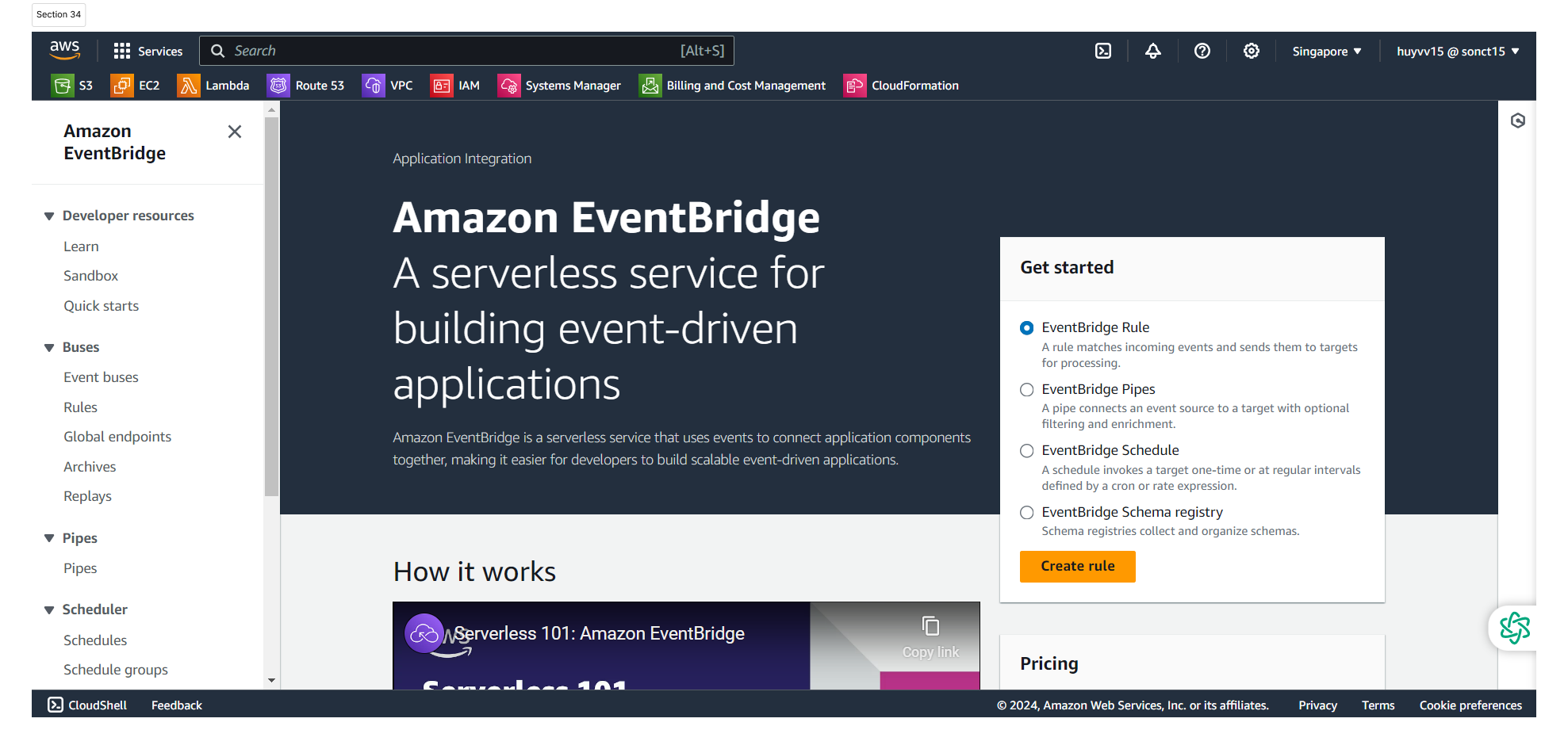Open the settings gear icon
1568x749 pixels.
(x=1252, y=51)
